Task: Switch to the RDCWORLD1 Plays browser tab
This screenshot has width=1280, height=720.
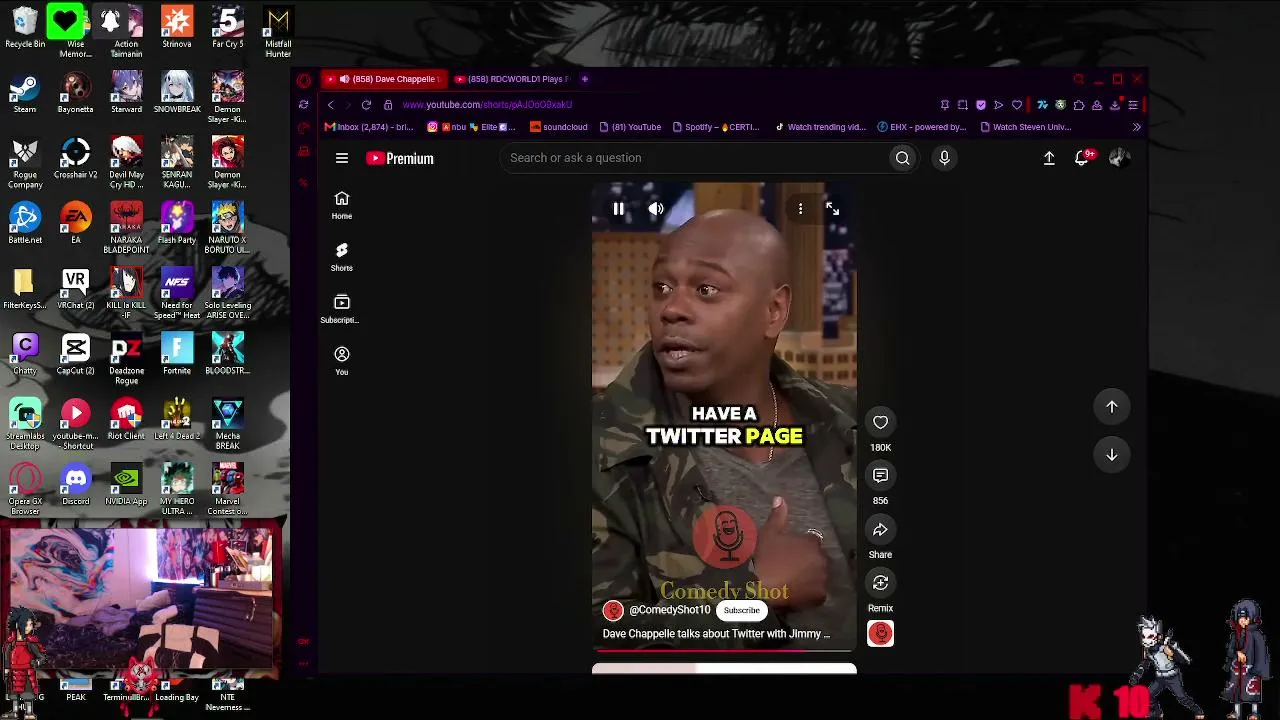Action: click(511, 79)
